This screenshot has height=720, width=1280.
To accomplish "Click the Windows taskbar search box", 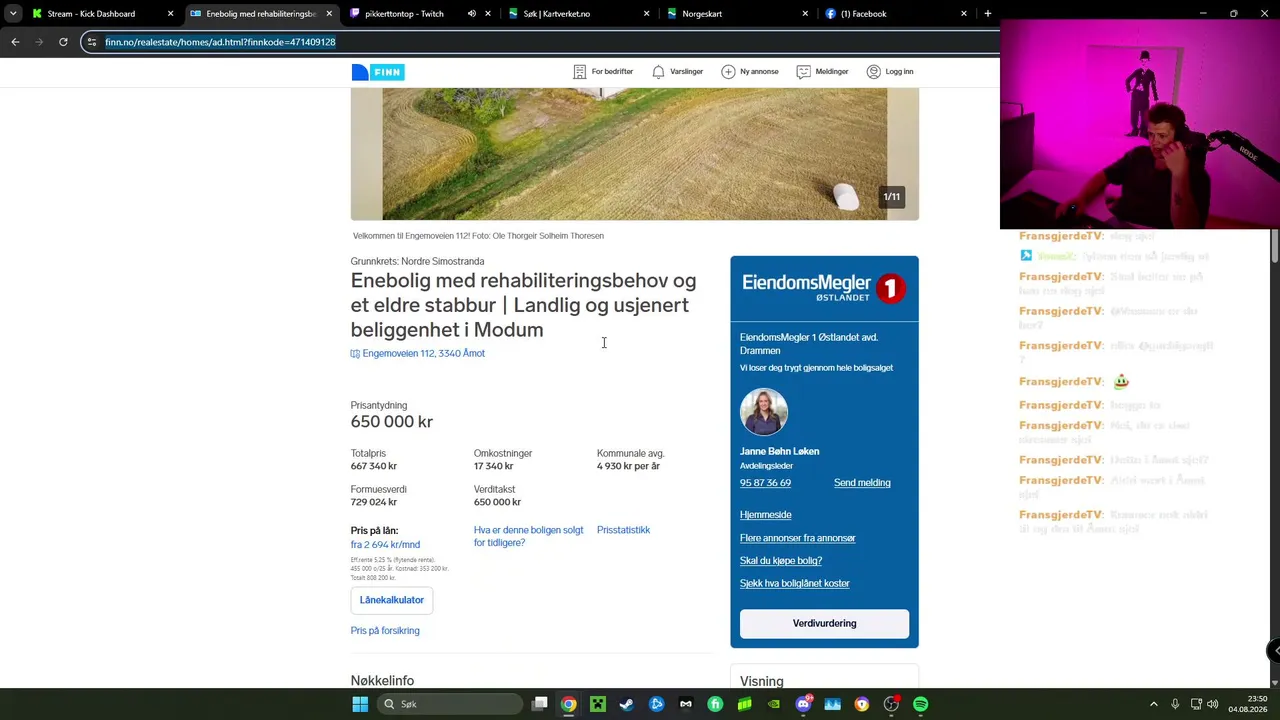I will point(450,704).
